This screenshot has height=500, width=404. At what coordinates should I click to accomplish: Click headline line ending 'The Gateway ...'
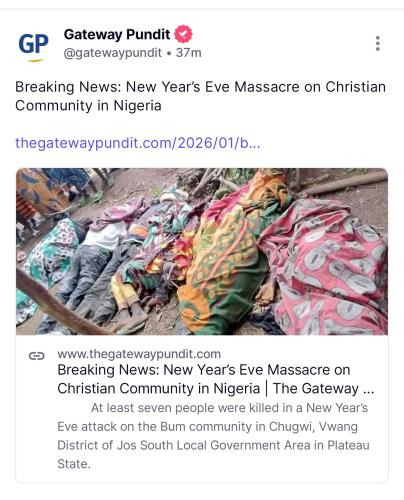pos(216,389)
